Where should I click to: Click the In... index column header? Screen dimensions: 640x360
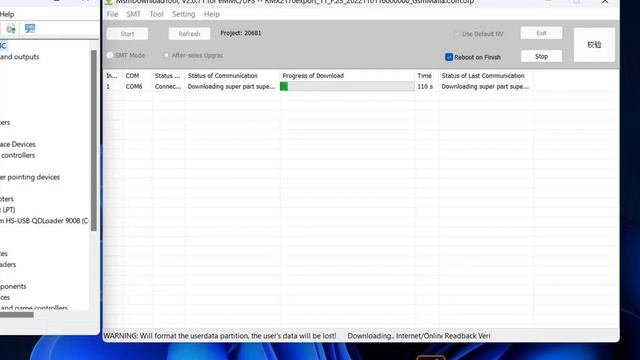[x=112, y=76]
